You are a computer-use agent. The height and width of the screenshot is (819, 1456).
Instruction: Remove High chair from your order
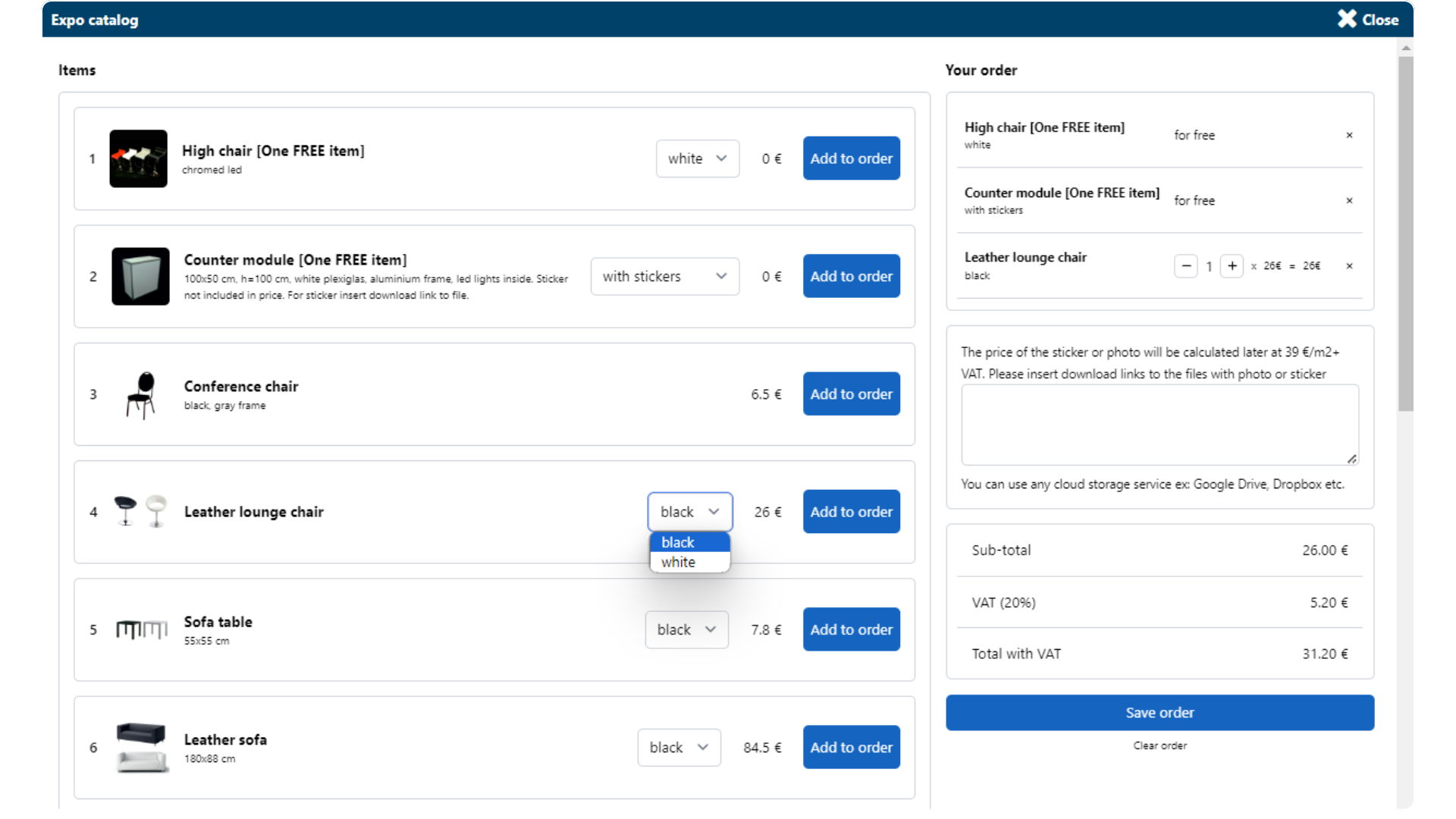pos(1349,136)
